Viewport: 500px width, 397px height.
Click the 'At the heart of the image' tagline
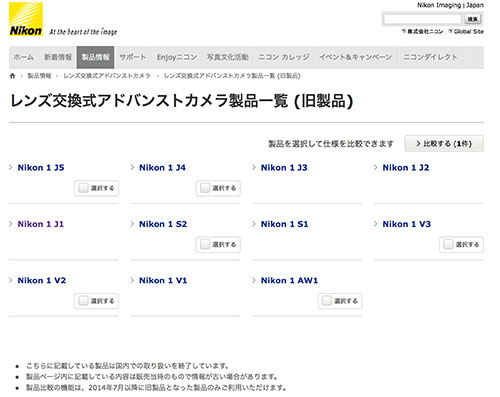pyautogui.click(x=83, y=32)
